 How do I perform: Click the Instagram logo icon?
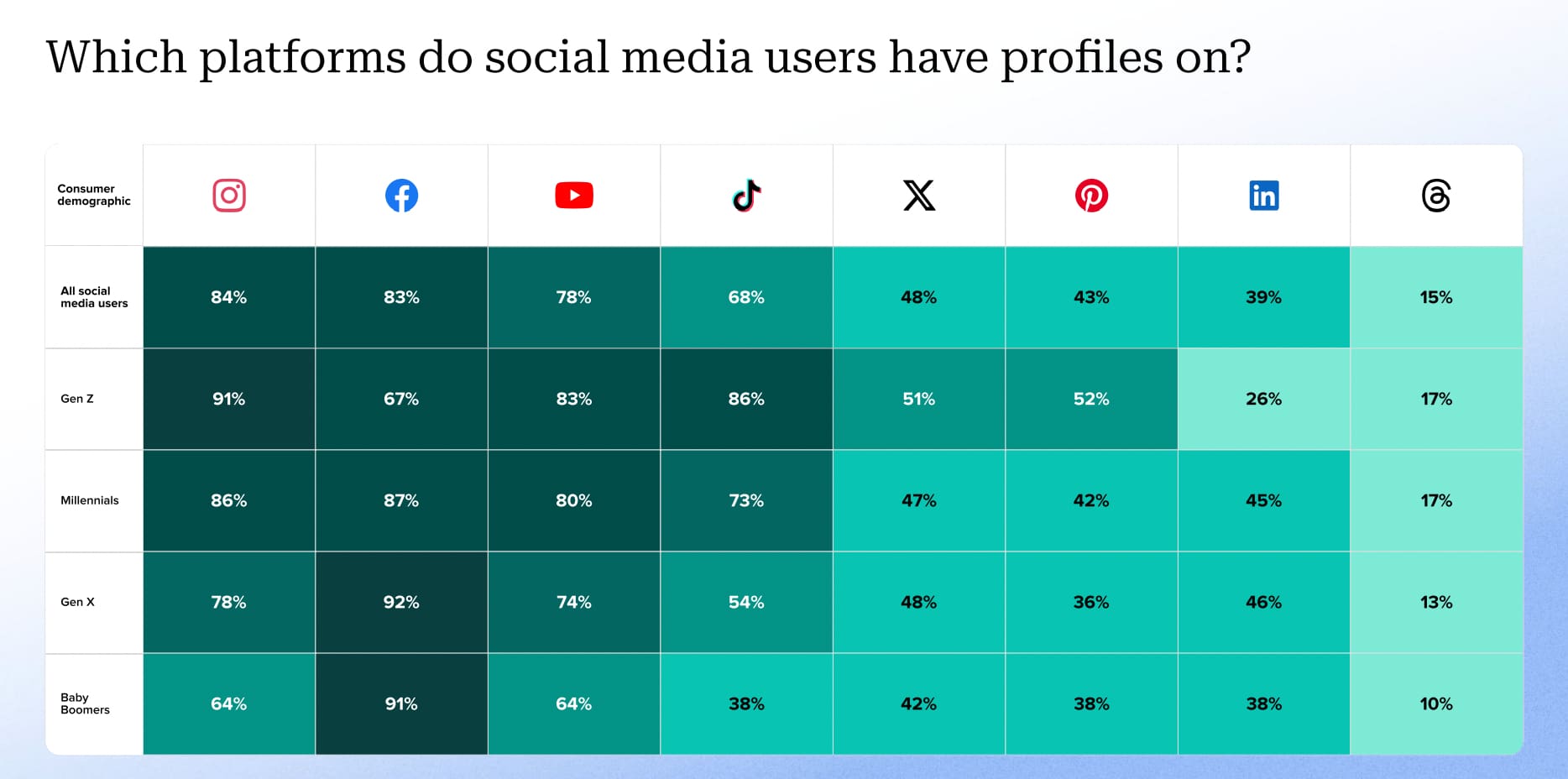click(x=229, y=196)
